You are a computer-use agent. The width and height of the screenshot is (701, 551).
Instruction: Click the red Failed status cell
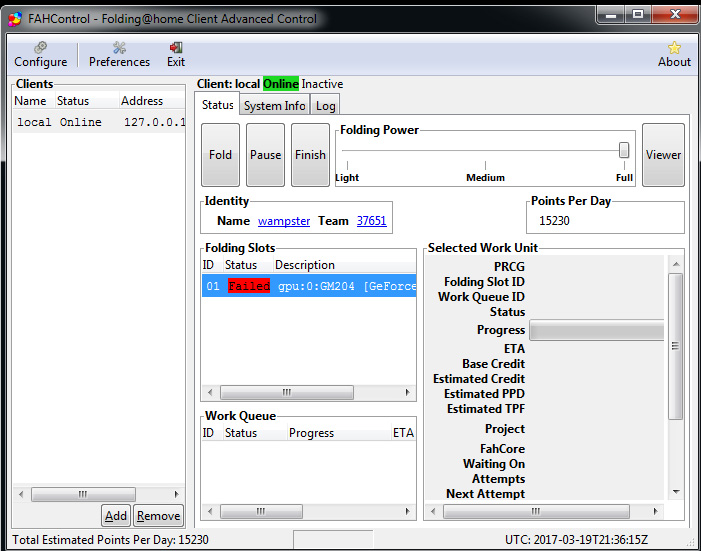249,286
